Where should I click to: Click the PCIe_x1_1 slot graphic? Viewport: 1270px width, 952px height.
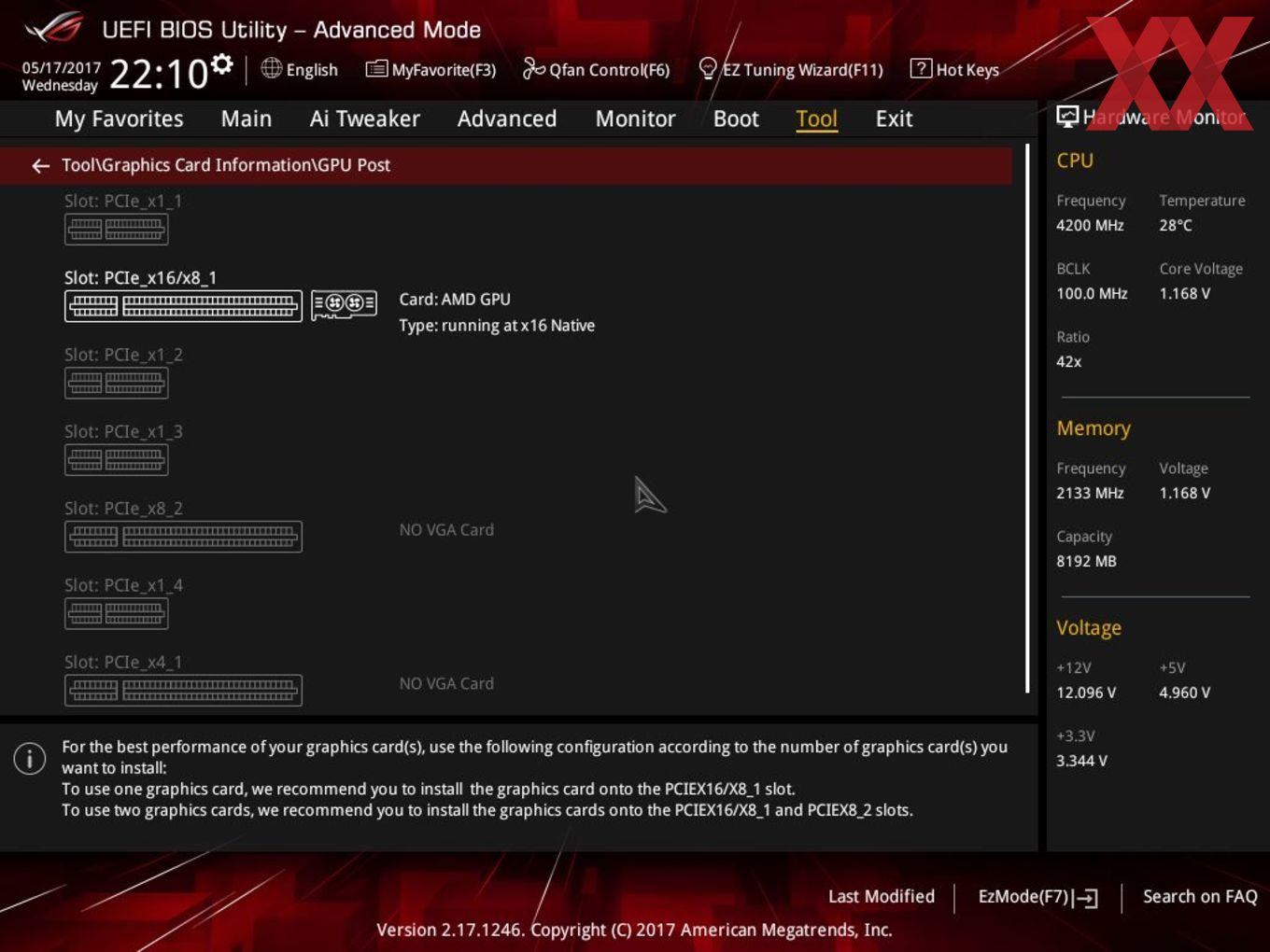click(x=116, y=229)
